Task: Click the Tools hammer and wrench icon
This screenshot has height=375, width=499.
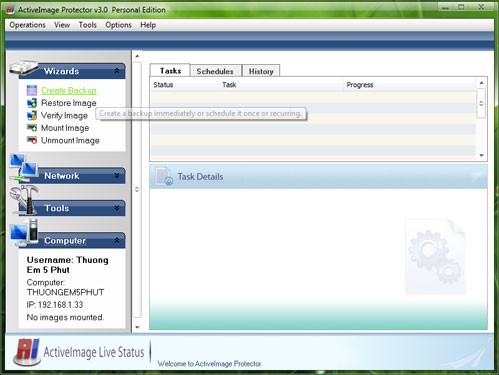Action: [24, 200]
